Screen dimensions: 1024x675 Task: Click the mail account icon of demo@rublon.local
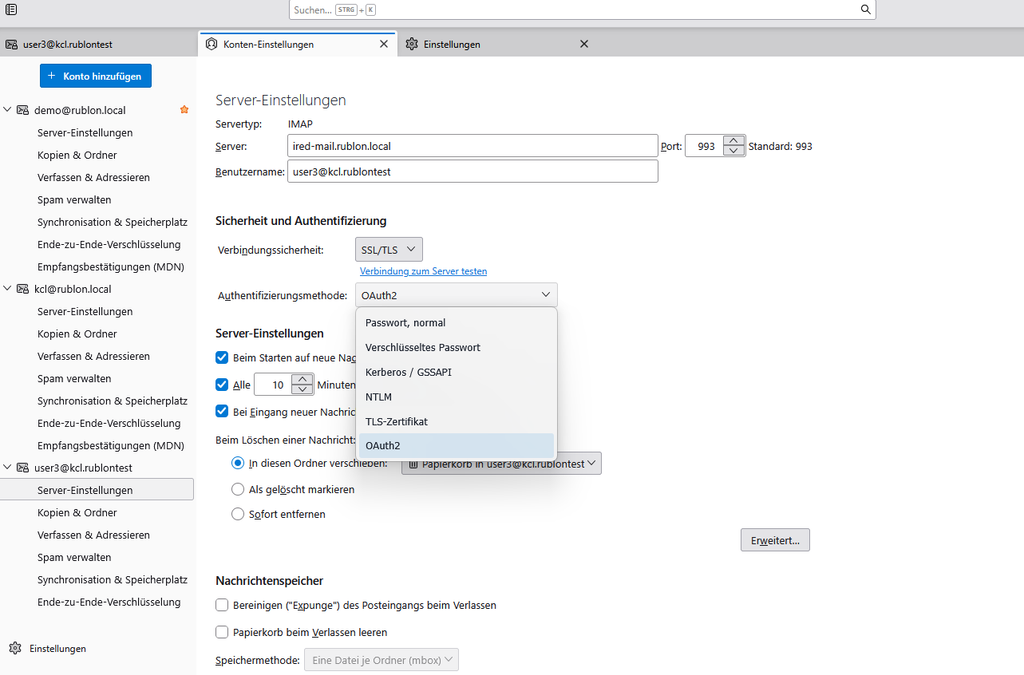(23, 110)
